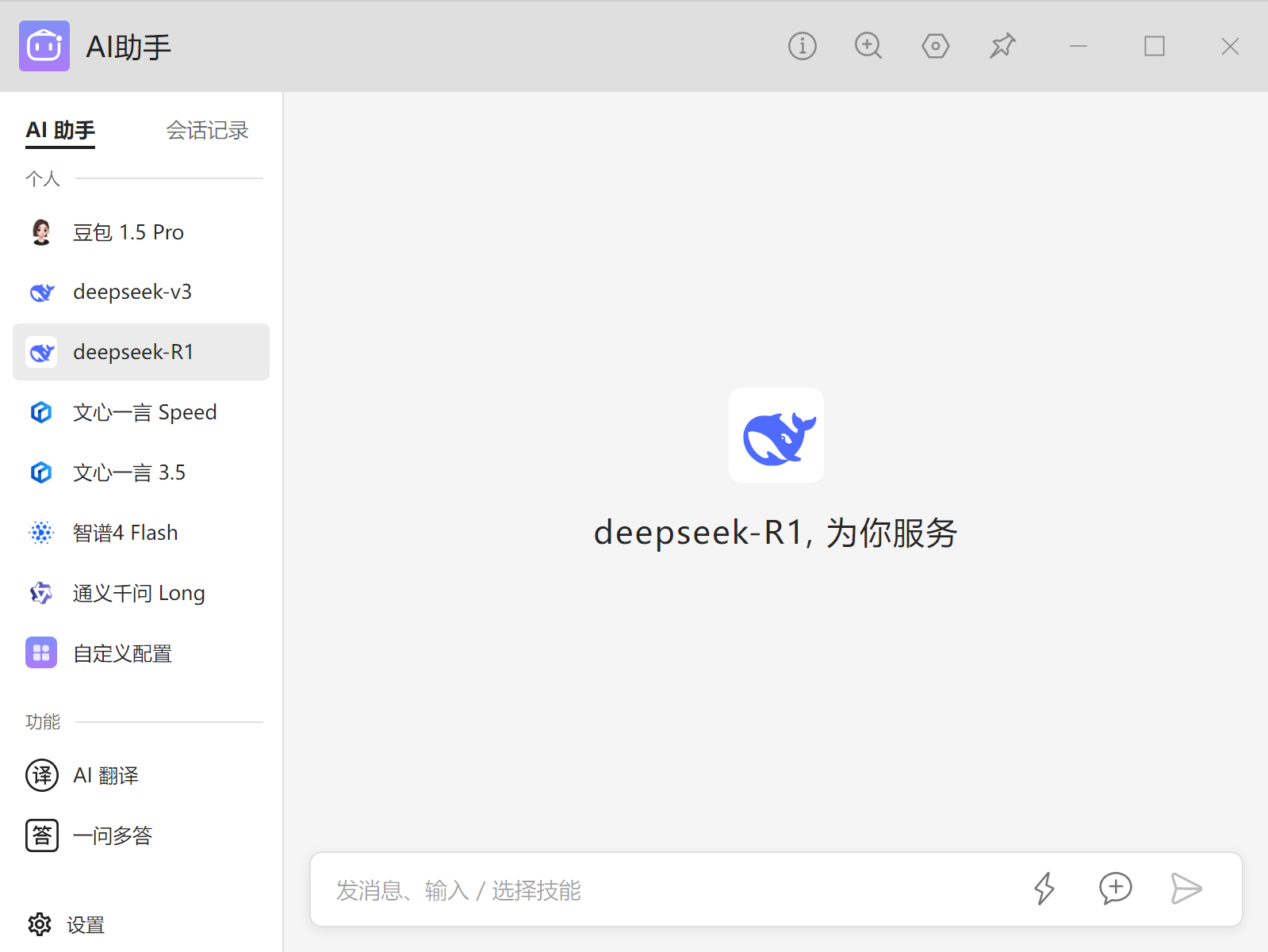Image resolution: width=1268 pixels, height=952 pixels.
Task: Select the deepseek-v3 model
Action: pyautogui.click(x=141, y=292)
